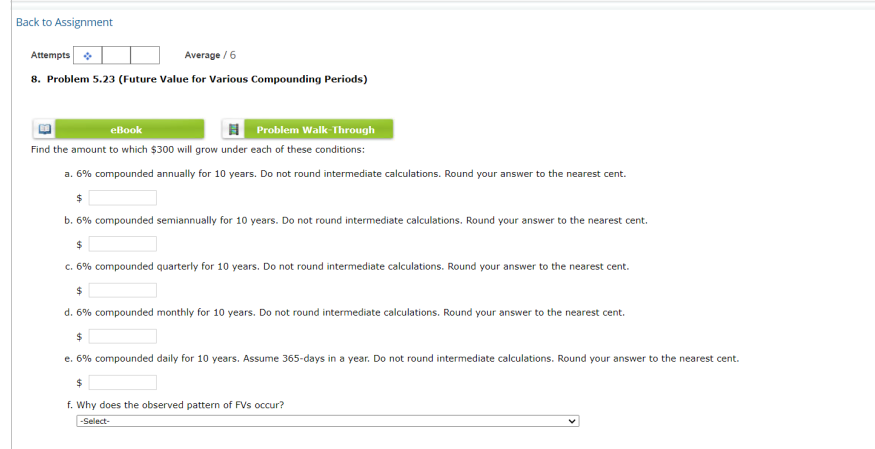The width and height of the screenshot is (875, 449).
Task: Click answer field for part c quarterly
Action: (123, 290)
